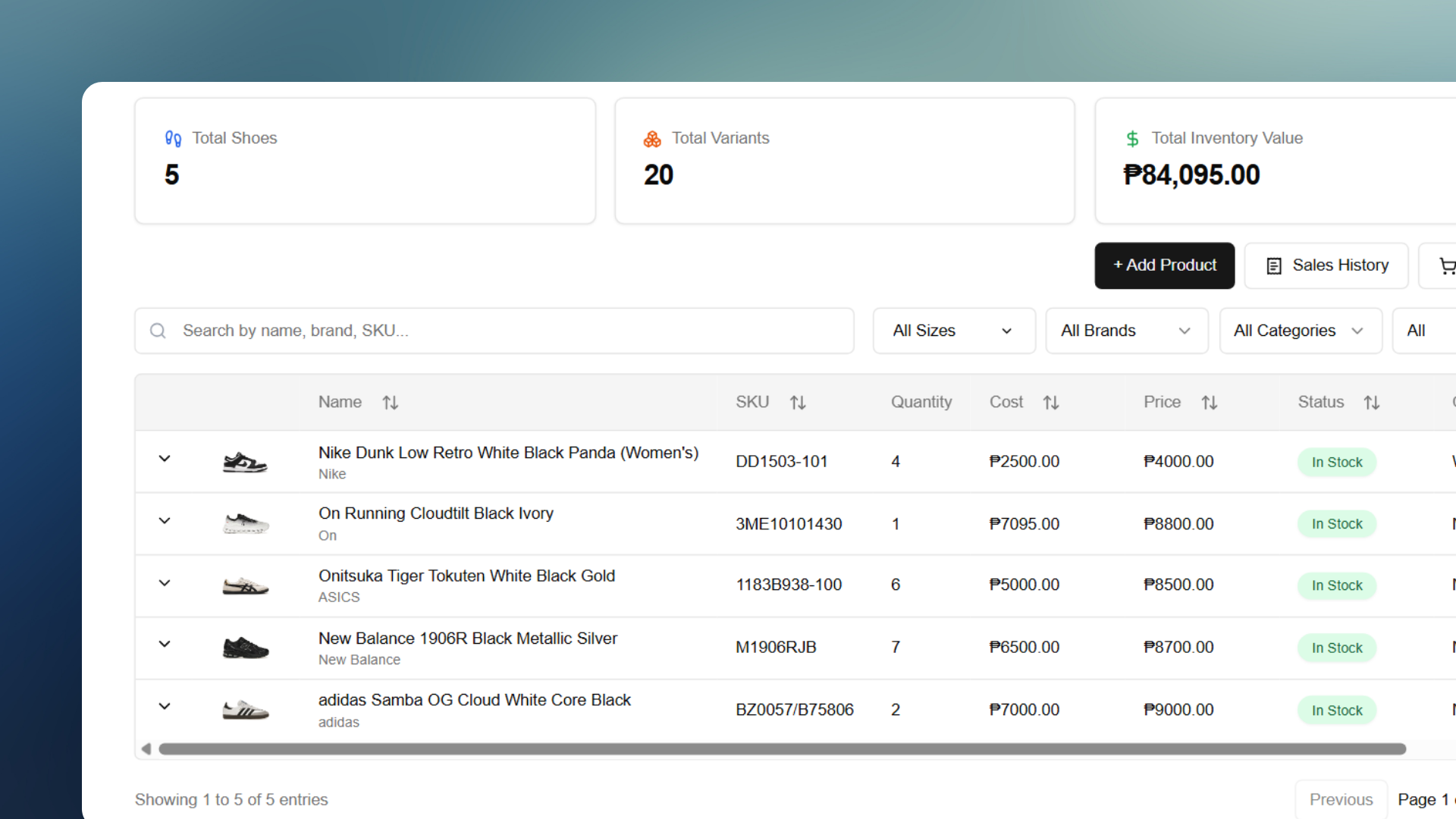The width and height of the screenshot is (1456, 819).
Task: Expand the adidas Samba OG row
Action: click(165, 706)
